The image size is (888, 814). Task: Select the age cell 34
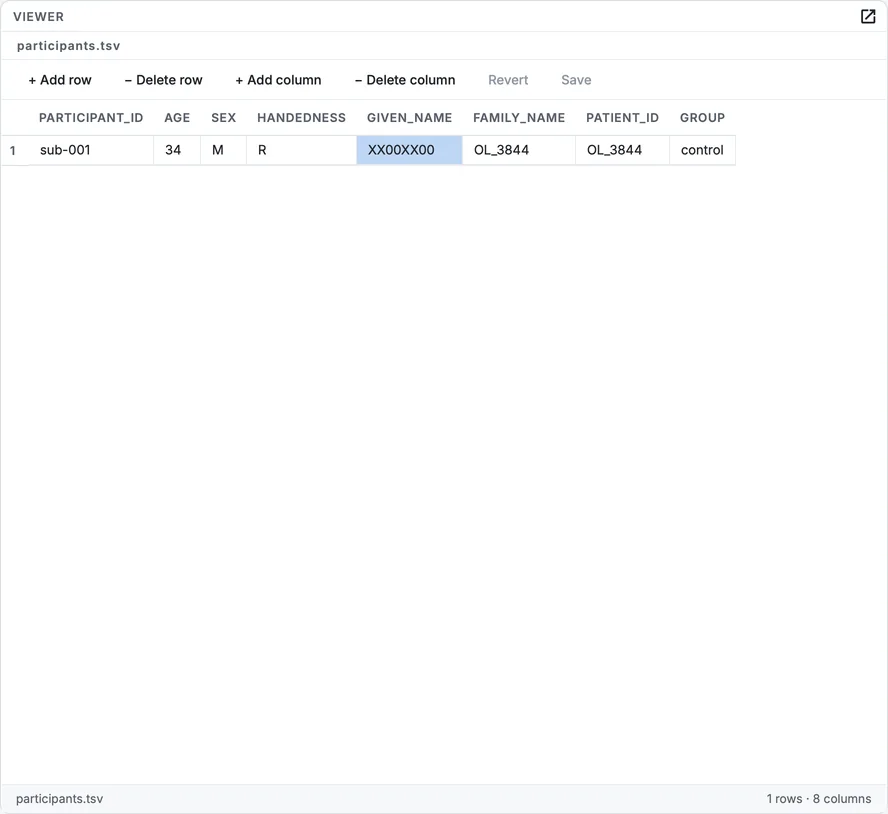click(x=177, y=150)
